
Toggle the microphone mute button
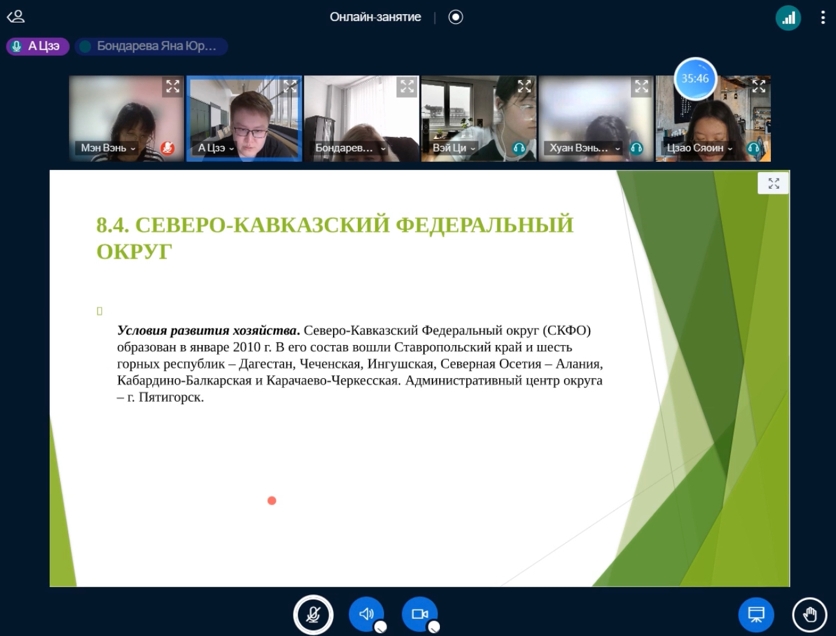pyautogui.click(x=313, y=614)
